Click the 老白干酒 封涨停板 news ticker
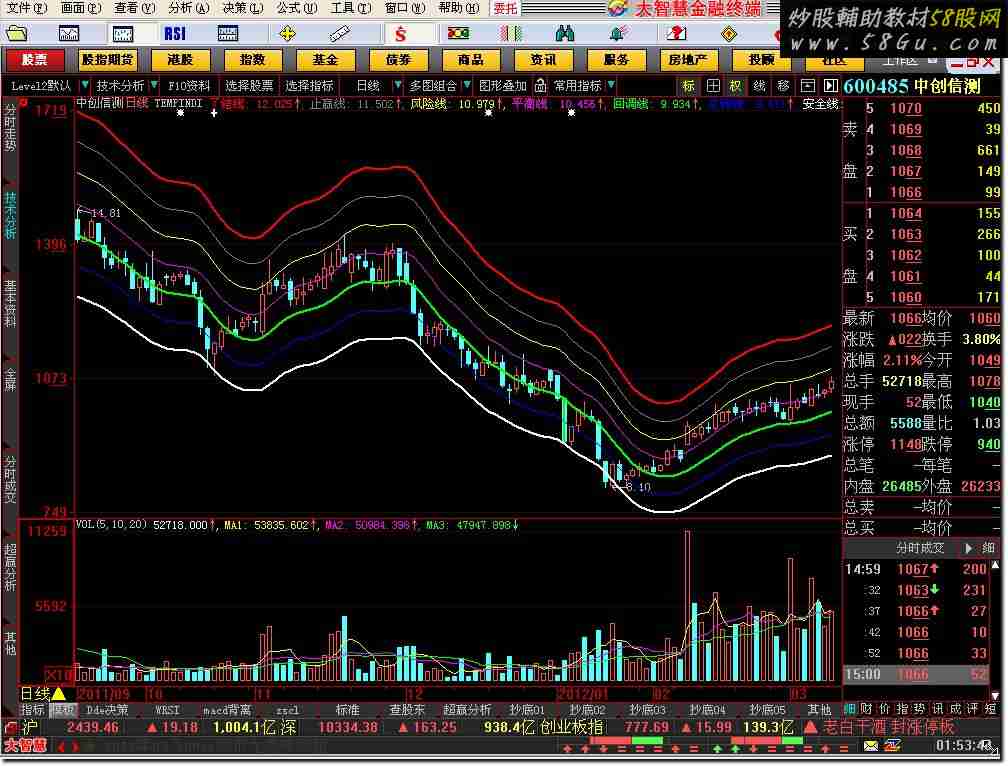 [x=890, y=727]
